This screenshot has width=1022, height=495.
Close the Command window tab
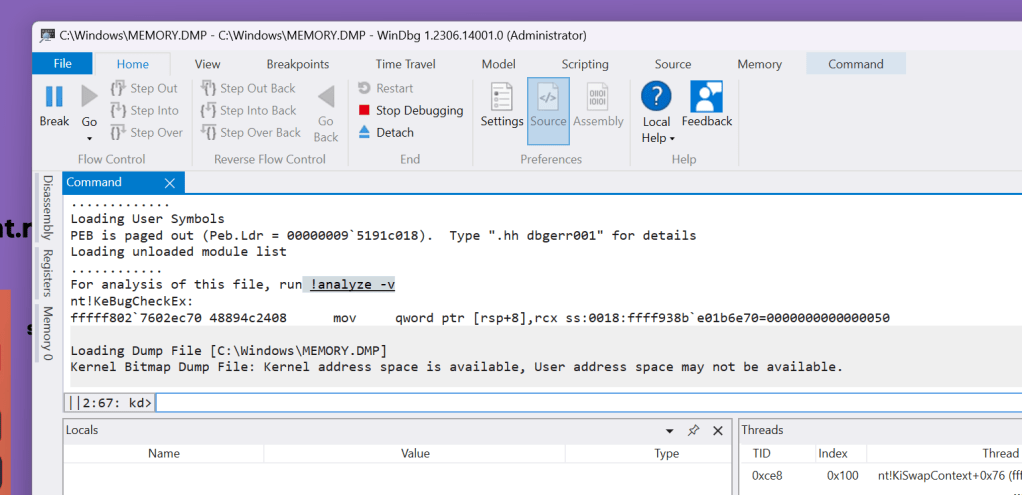[169, 183]
